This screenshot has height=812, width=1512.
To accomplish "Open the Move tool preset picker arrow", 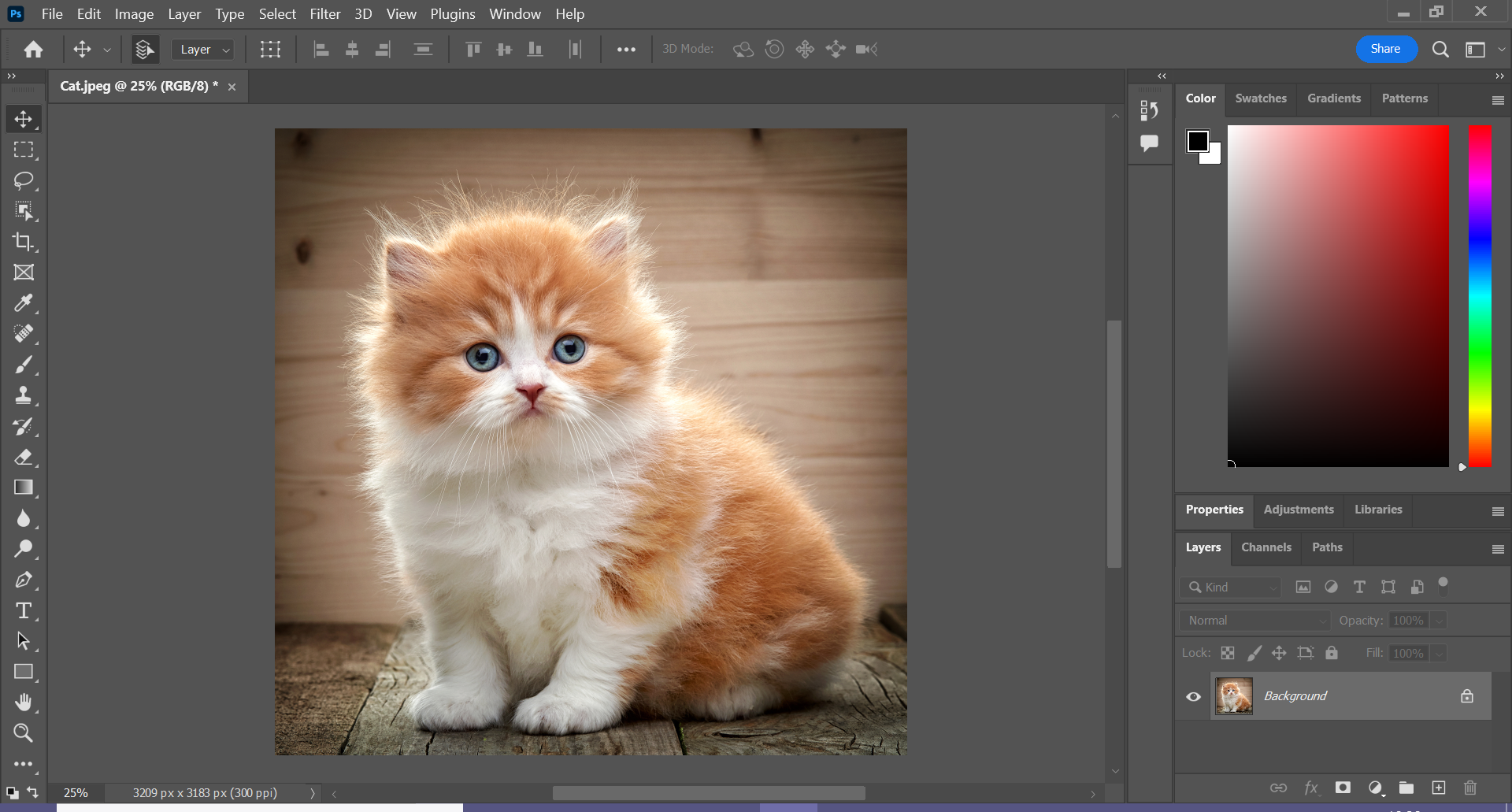I will 107,50.
